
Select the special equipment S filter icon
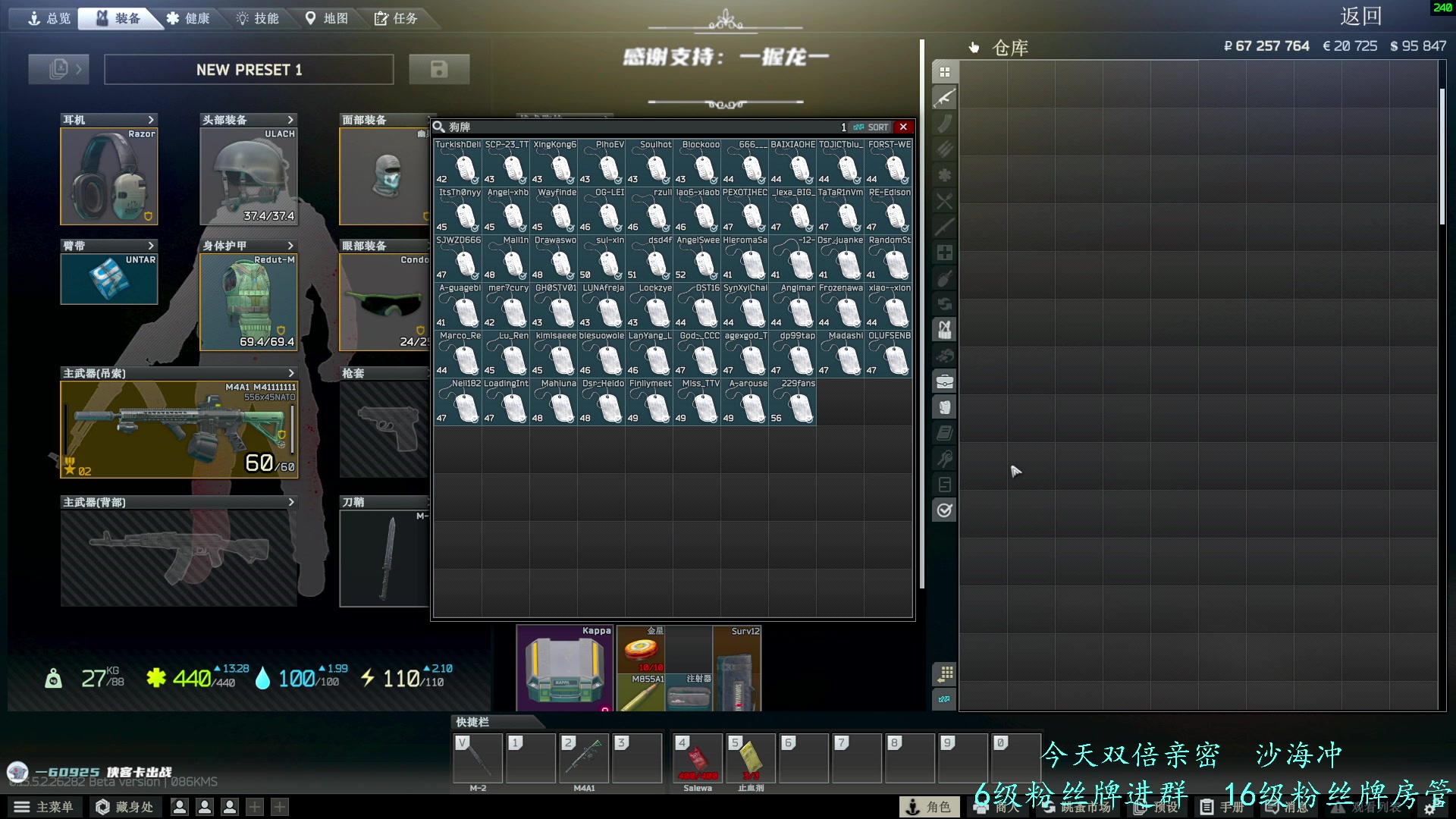(x=944, y=485)
